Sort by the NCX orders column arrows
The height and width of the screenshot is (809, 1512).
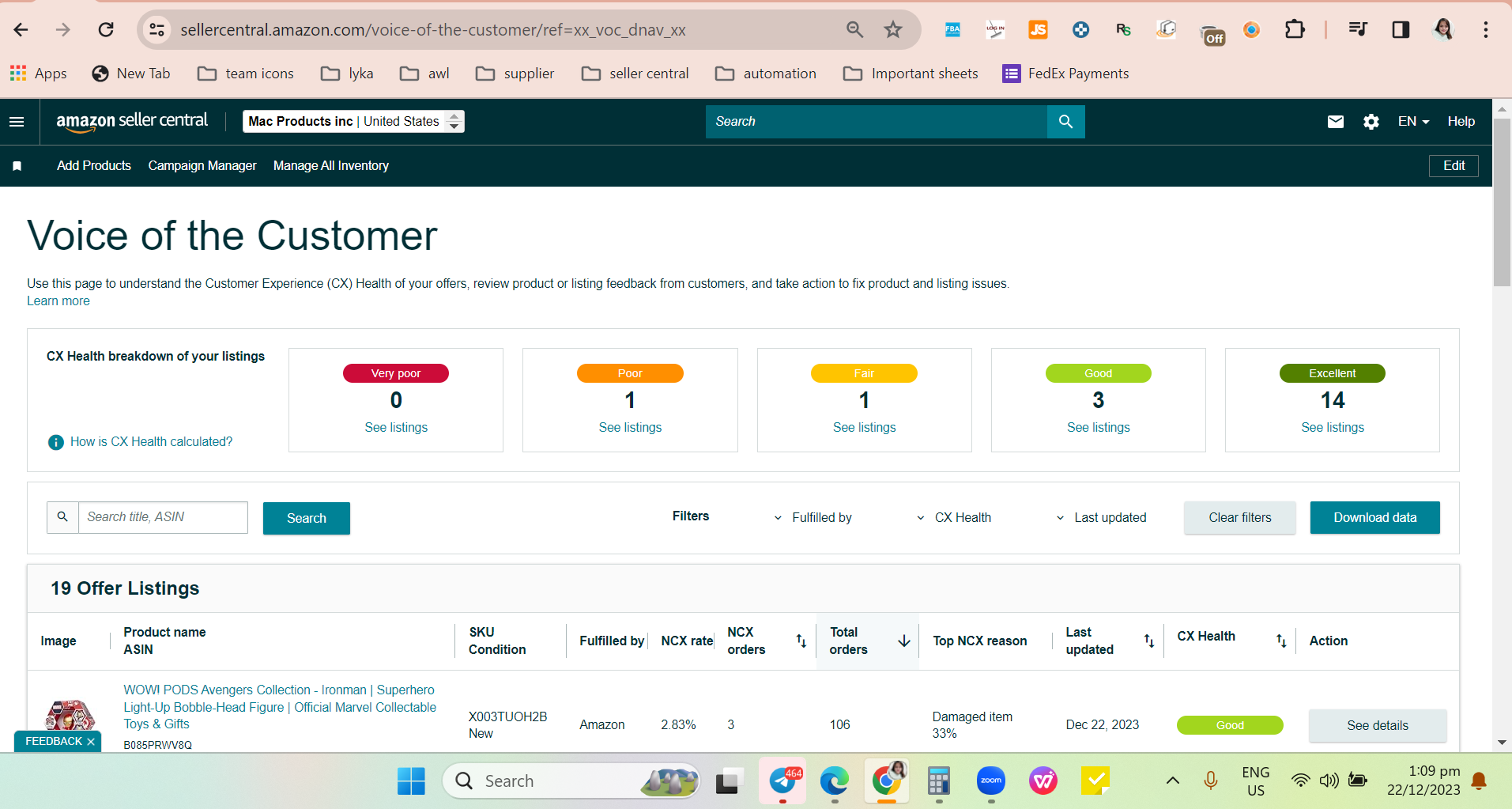(801, 641)
